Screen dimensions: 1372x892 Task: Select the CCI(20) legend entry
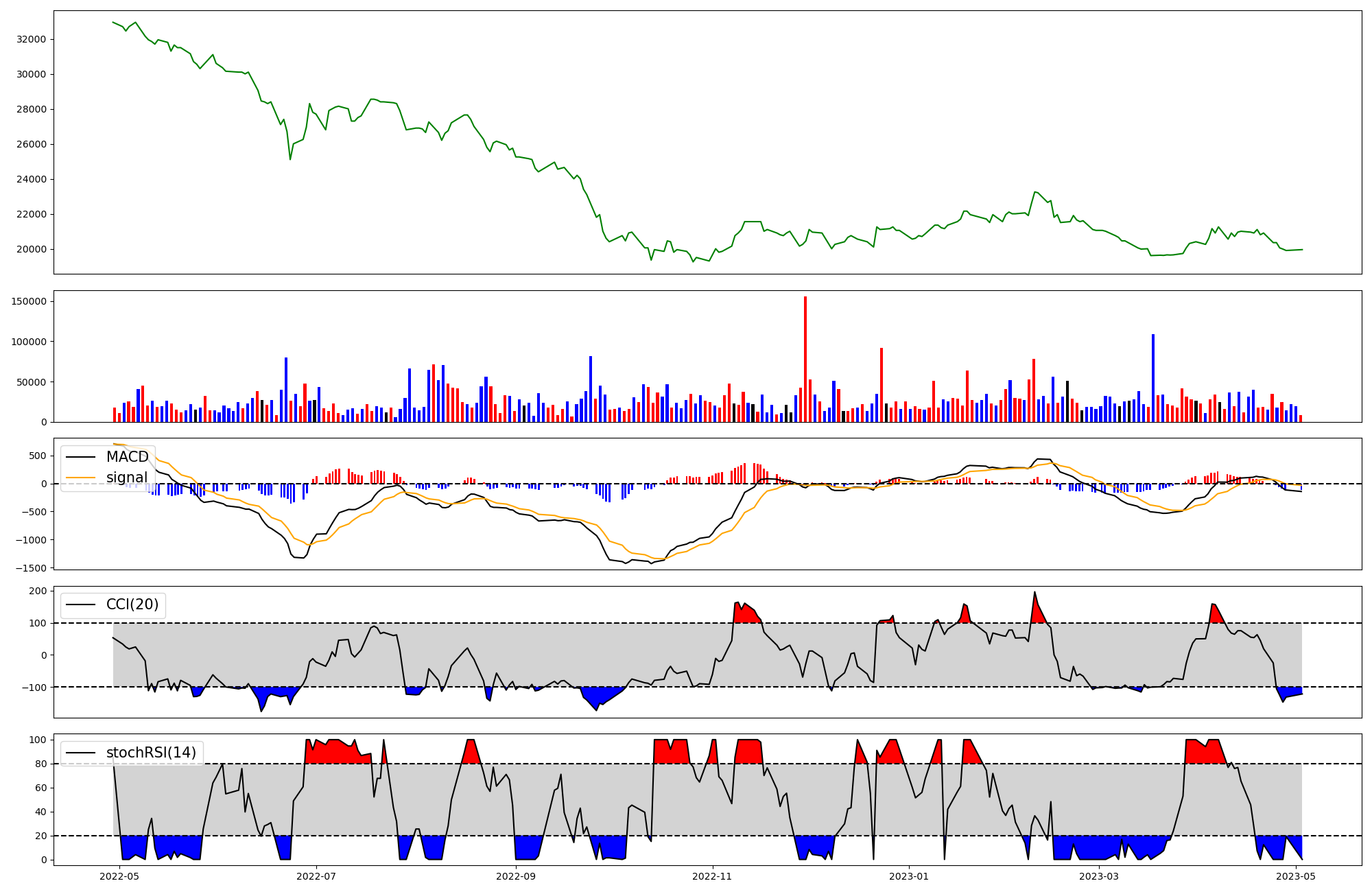coord(132,605)
